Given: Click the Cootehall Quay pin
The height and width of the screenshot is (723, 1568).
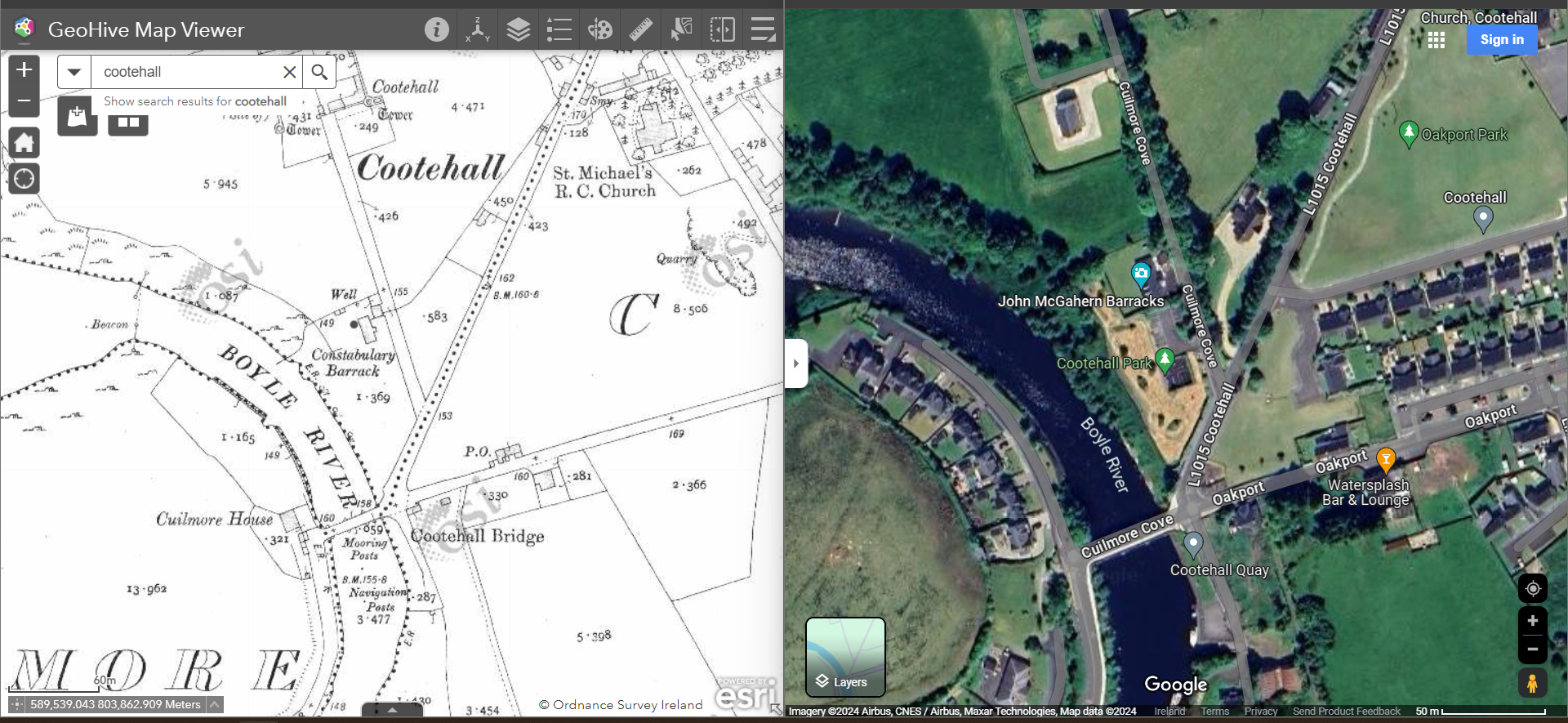Looking at the screenshot, I should click(x=1193, y=544).
